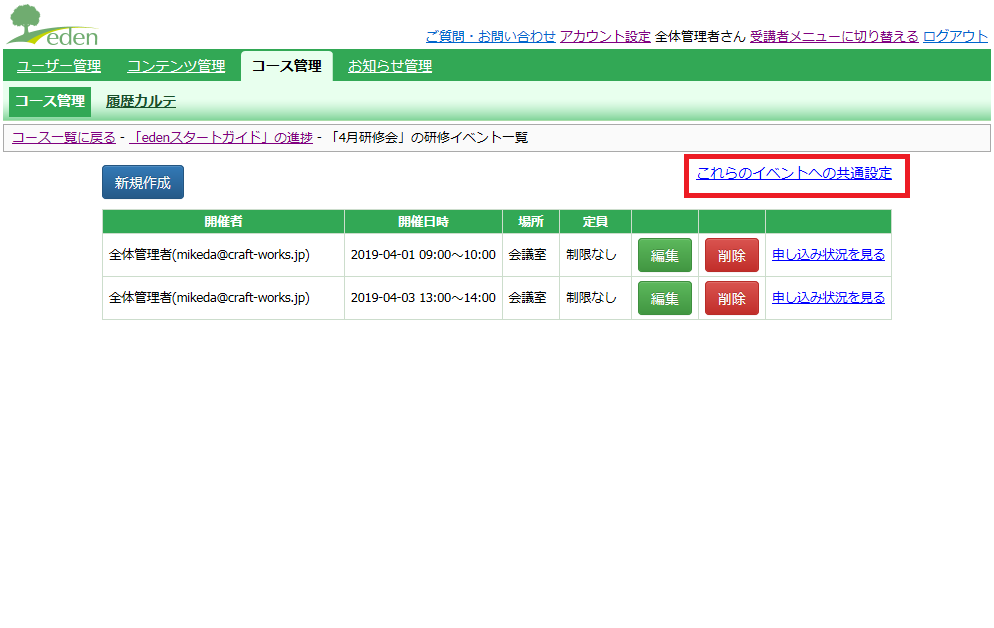Click the eden tree logo
This screenshot has width=994, height=628.
click(x=53, y=25)
